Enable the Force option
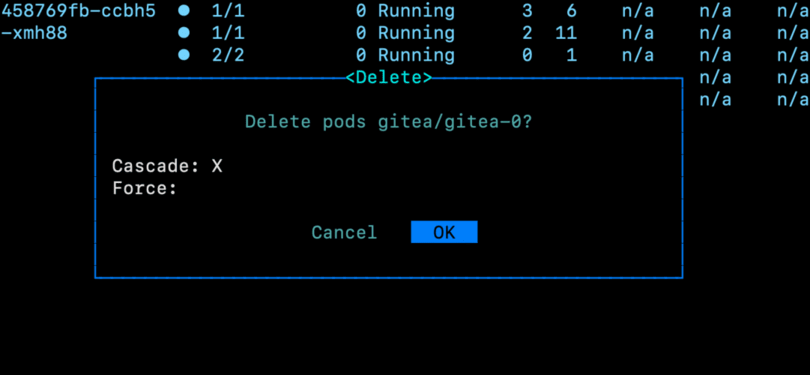The image size is (810, 375). [x=217, y=189]
